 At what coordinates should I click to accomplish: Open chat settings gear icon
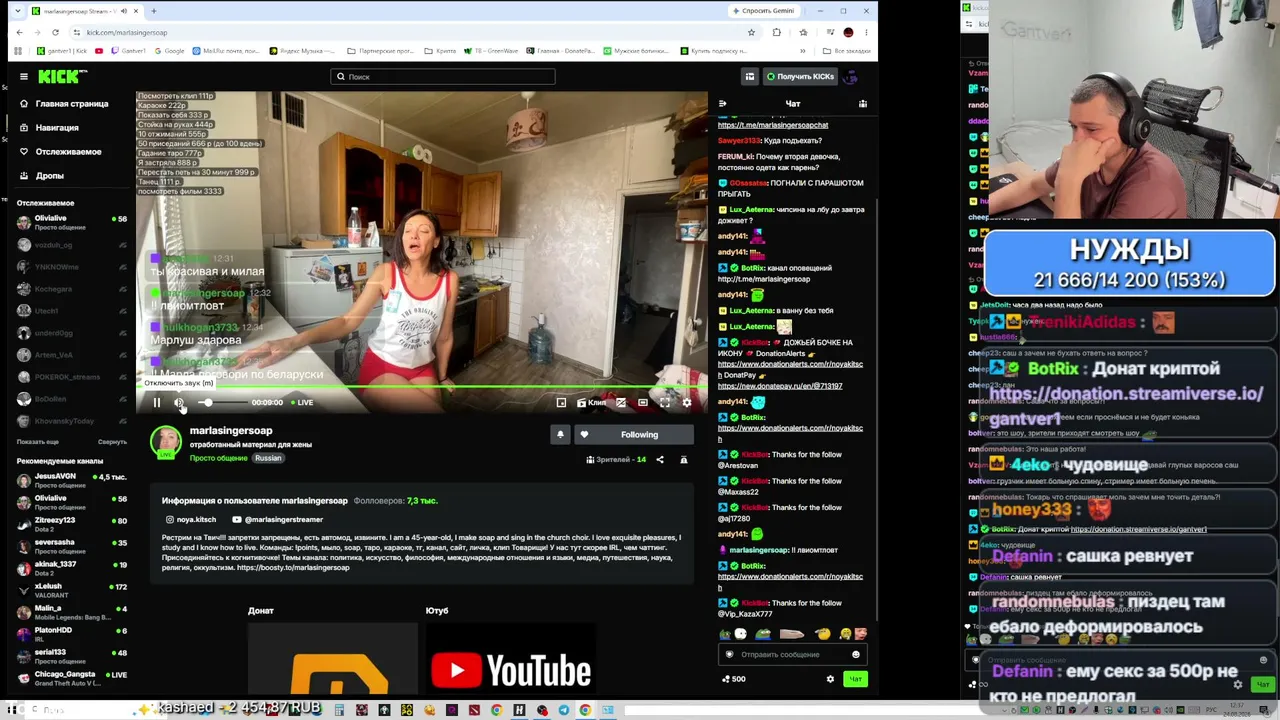830,679
